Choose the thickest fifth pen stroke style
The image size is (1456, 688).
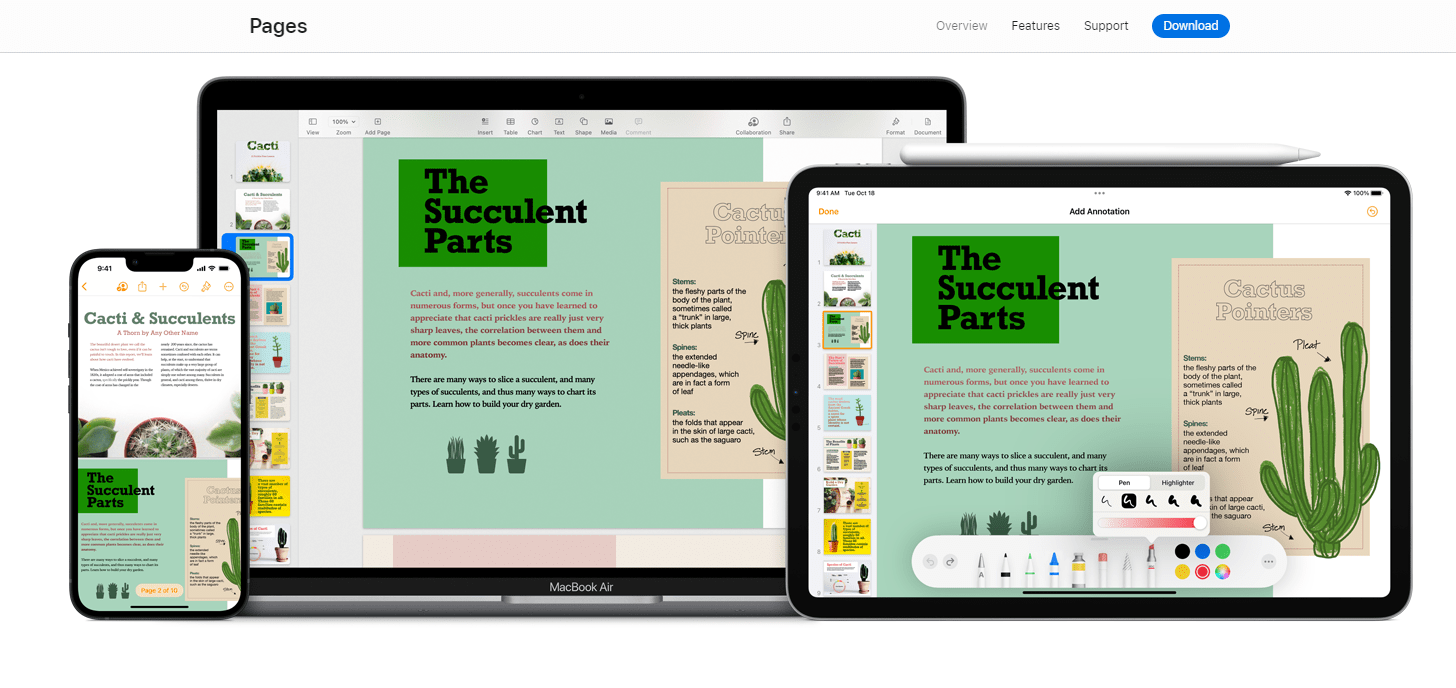pos(1196,501)
